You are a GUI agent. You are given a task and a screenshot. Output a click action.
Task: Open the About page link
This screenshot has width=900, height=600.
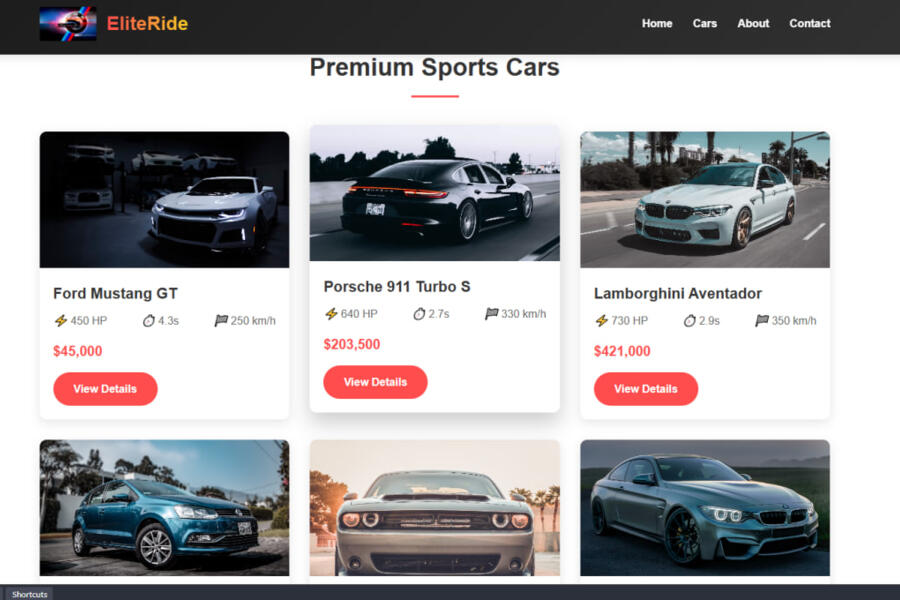(x=753, y=24)
